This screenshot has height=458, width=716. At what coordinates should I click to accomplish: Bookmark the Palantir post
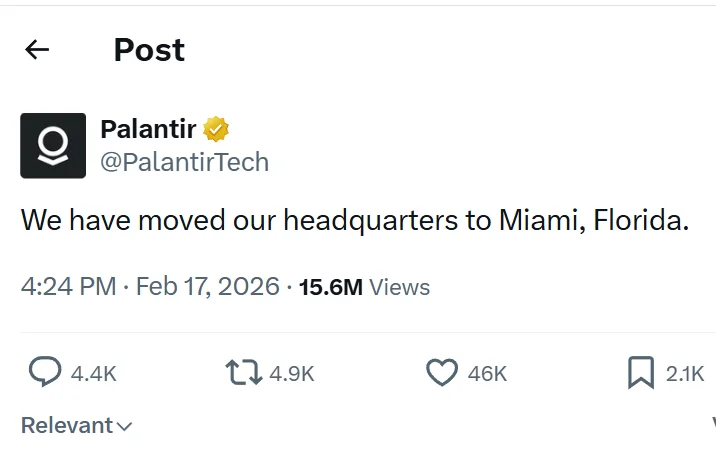[640, 373]
